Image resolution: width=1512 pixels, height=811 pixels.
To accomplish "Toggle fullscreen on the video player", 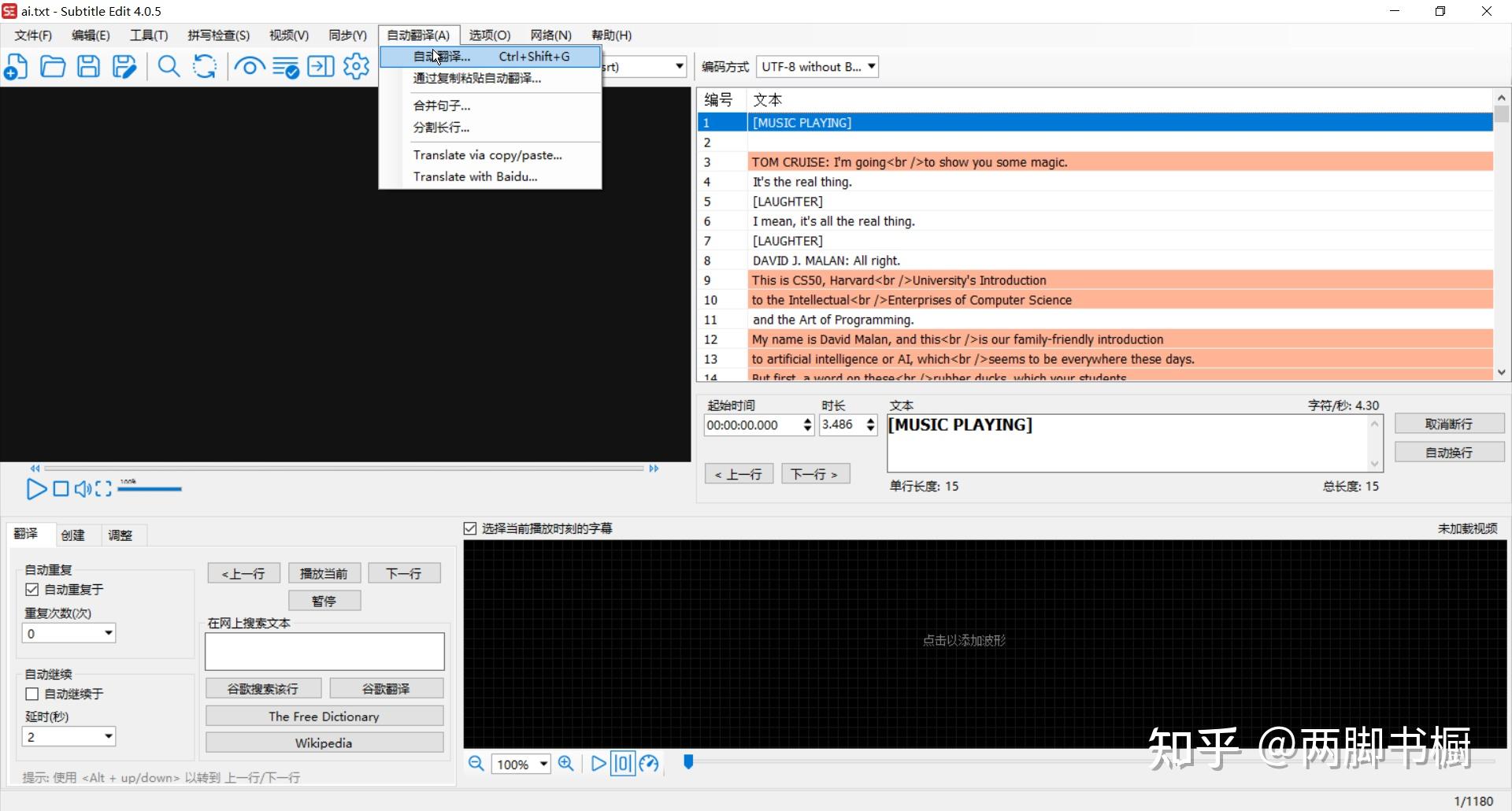I will 103,489.
